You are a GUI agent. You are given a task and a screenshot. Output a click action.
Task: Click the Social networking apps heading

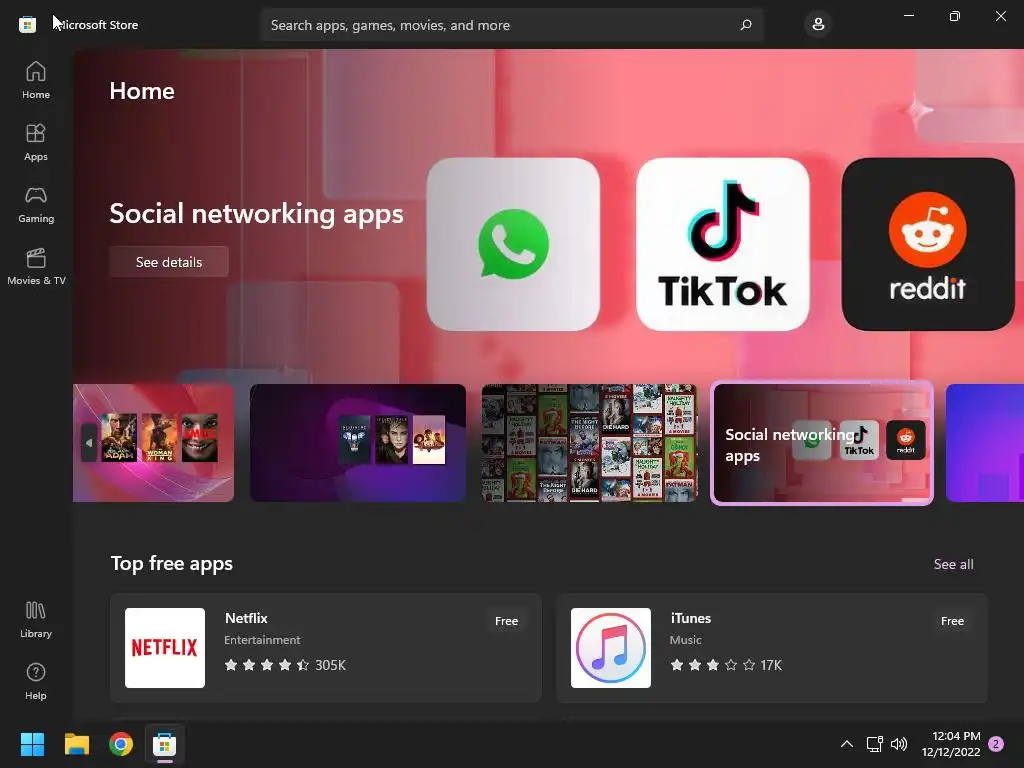click(257, 214)
